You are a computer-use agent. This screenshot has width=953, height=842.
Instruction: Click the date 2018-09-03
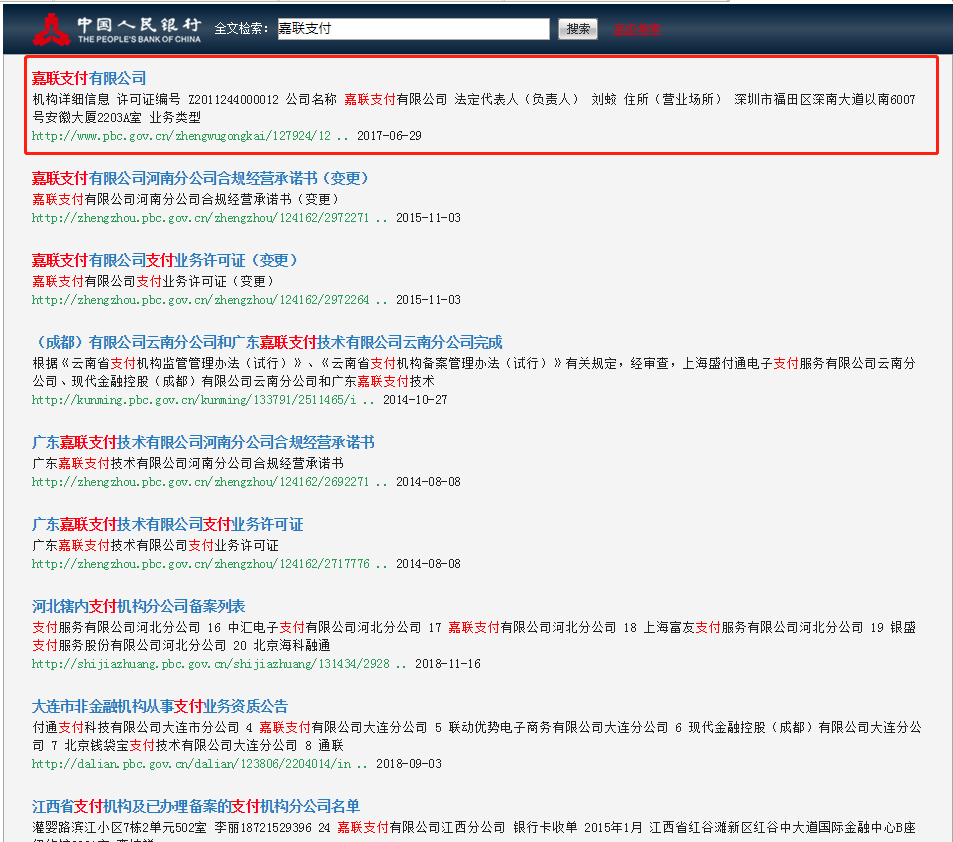(x=409, y=764)
